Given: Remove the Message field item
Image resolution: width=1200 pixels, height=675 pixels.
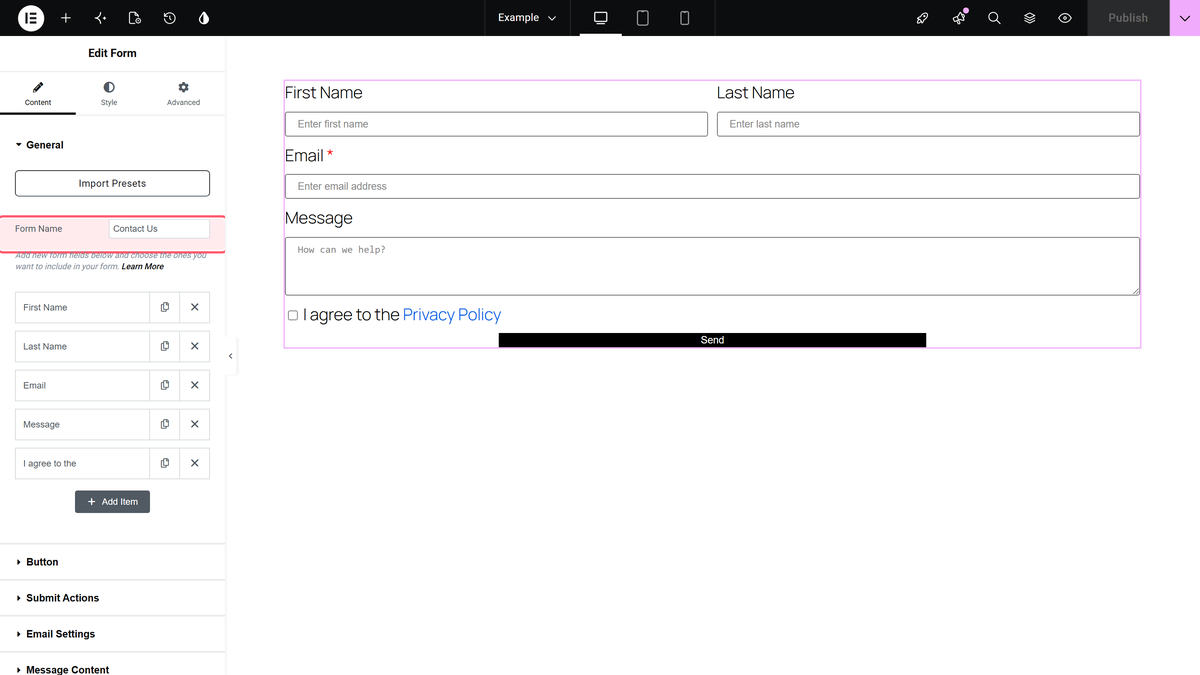Looking at the screenshot, I should [x=195, y=424].
